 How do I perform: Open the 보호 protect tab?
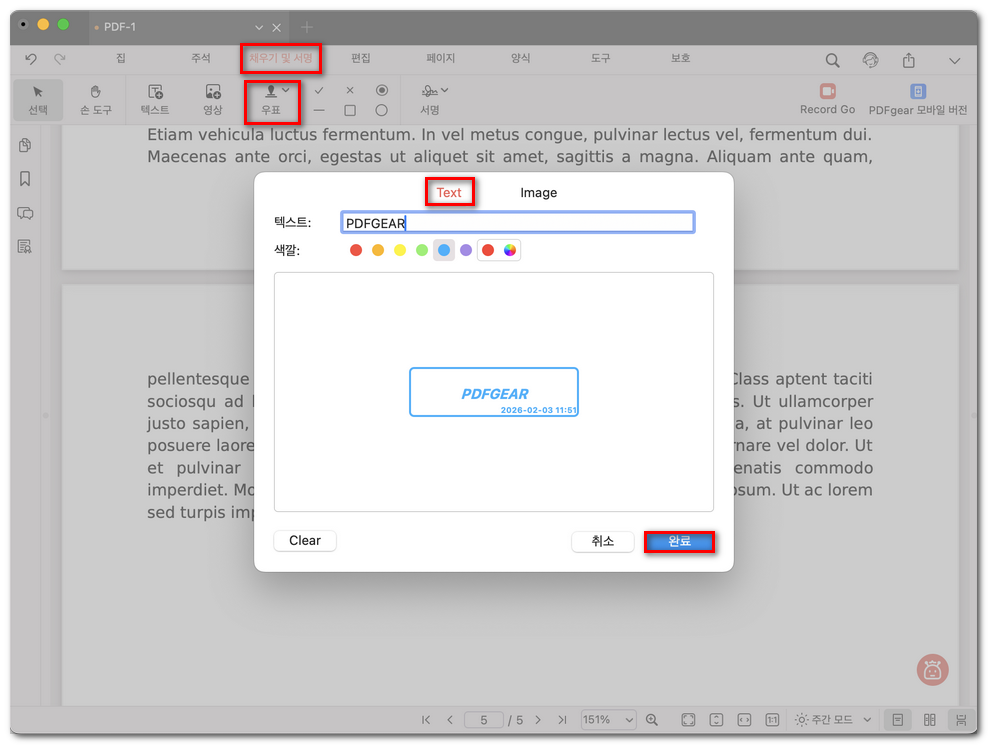point(681,58)
